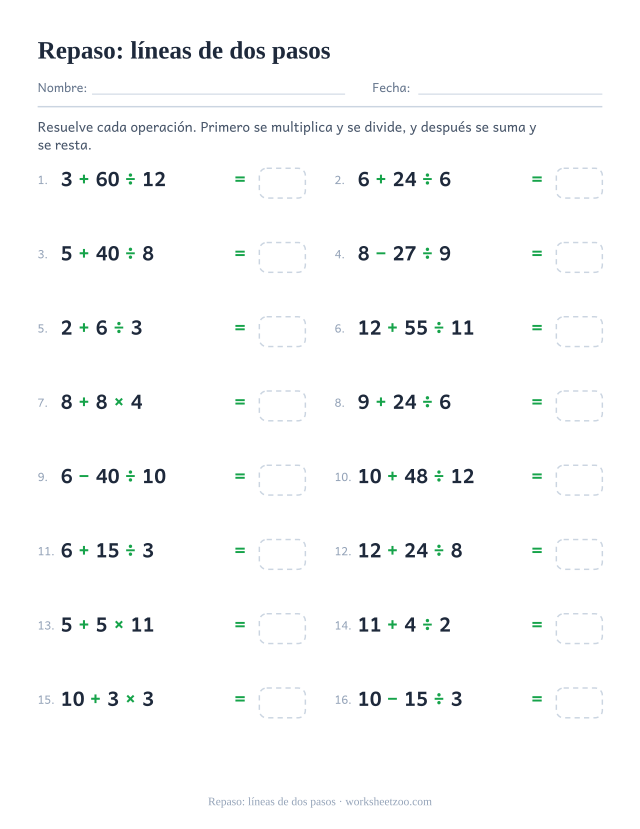The height and width of the screenshot is (829, 640).
Task: Click the answer box for 6 + 15 ÷ 3
Action: 282,554
